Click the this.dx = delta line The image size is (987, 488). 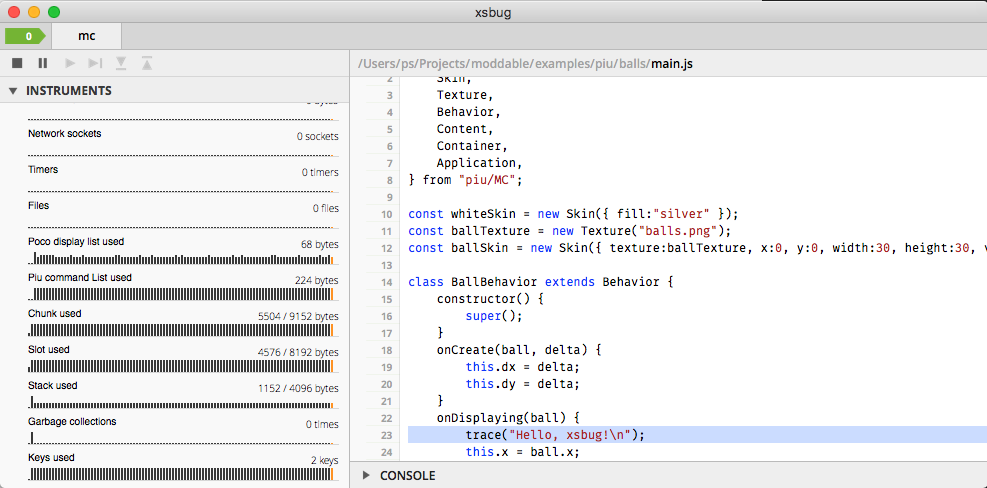pyautogui.click(x=522, y=366)
